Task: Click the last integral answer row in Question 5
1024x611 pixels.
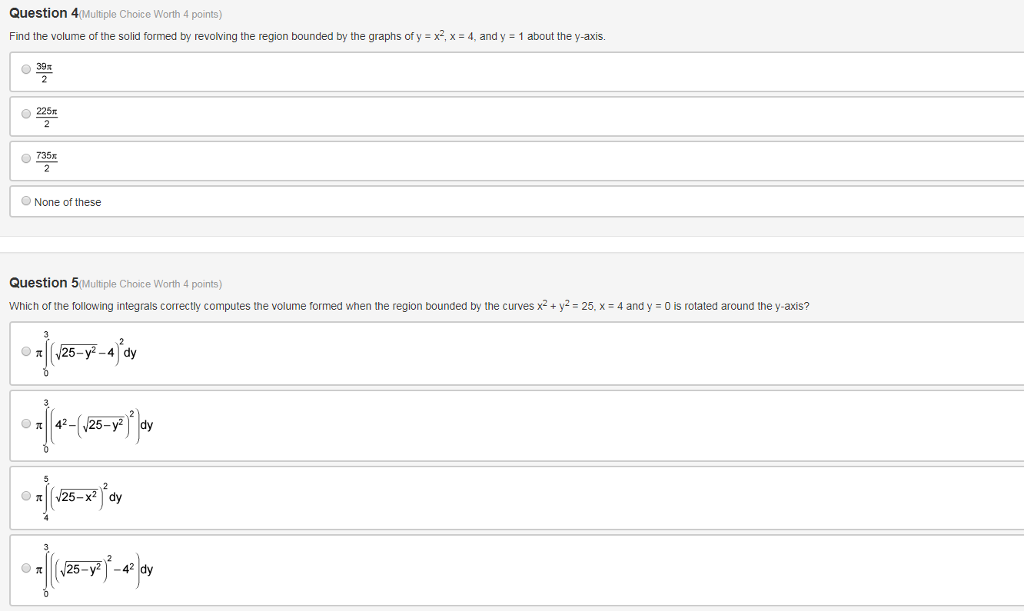Action: tap(400, 567)
